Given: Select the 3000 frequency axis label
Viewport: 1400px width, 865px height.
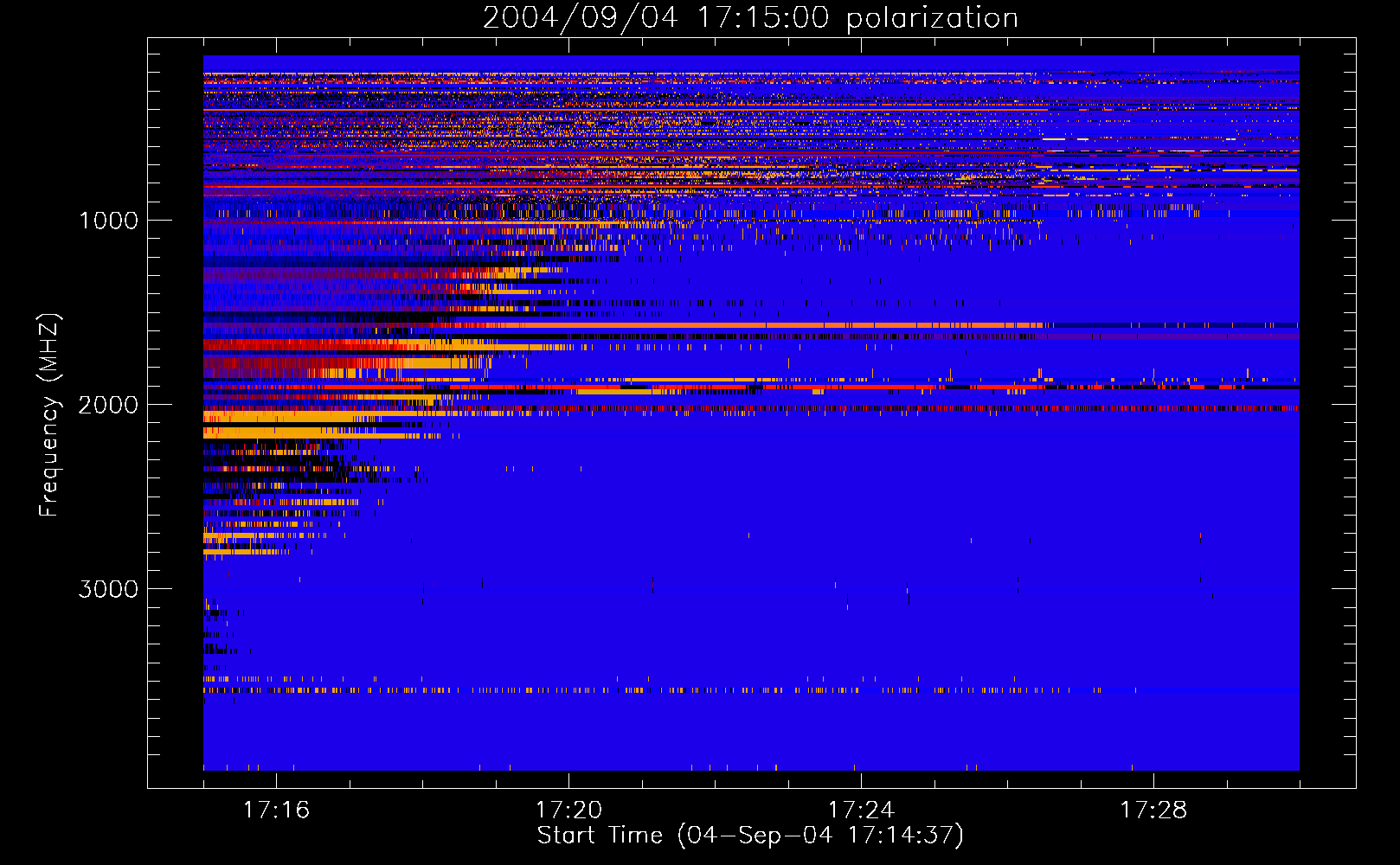Looking at the screenshot, I should click(109, 589).
